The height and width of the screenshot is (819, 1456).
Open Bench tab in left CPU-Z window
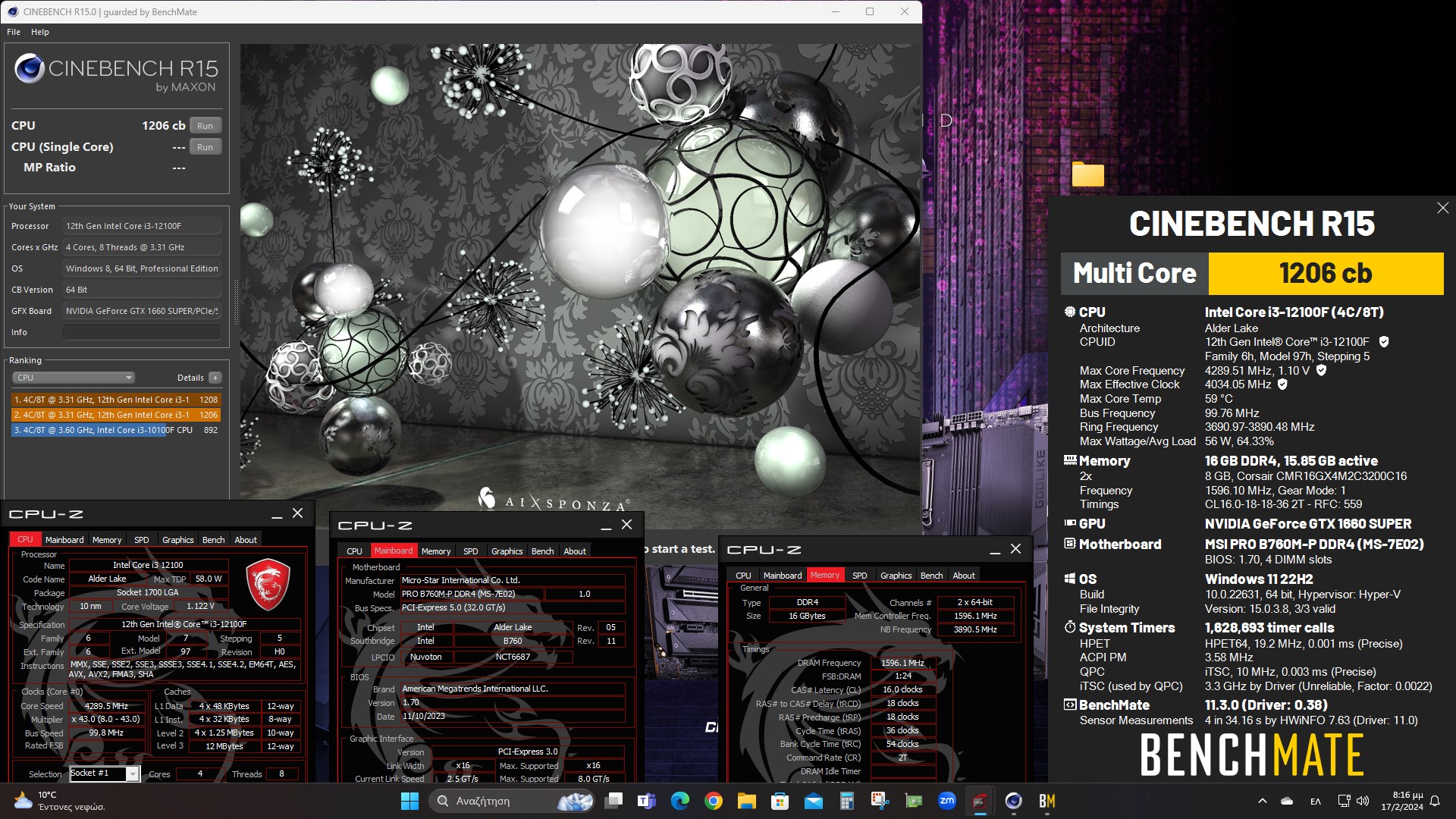(x=214, y=540)
